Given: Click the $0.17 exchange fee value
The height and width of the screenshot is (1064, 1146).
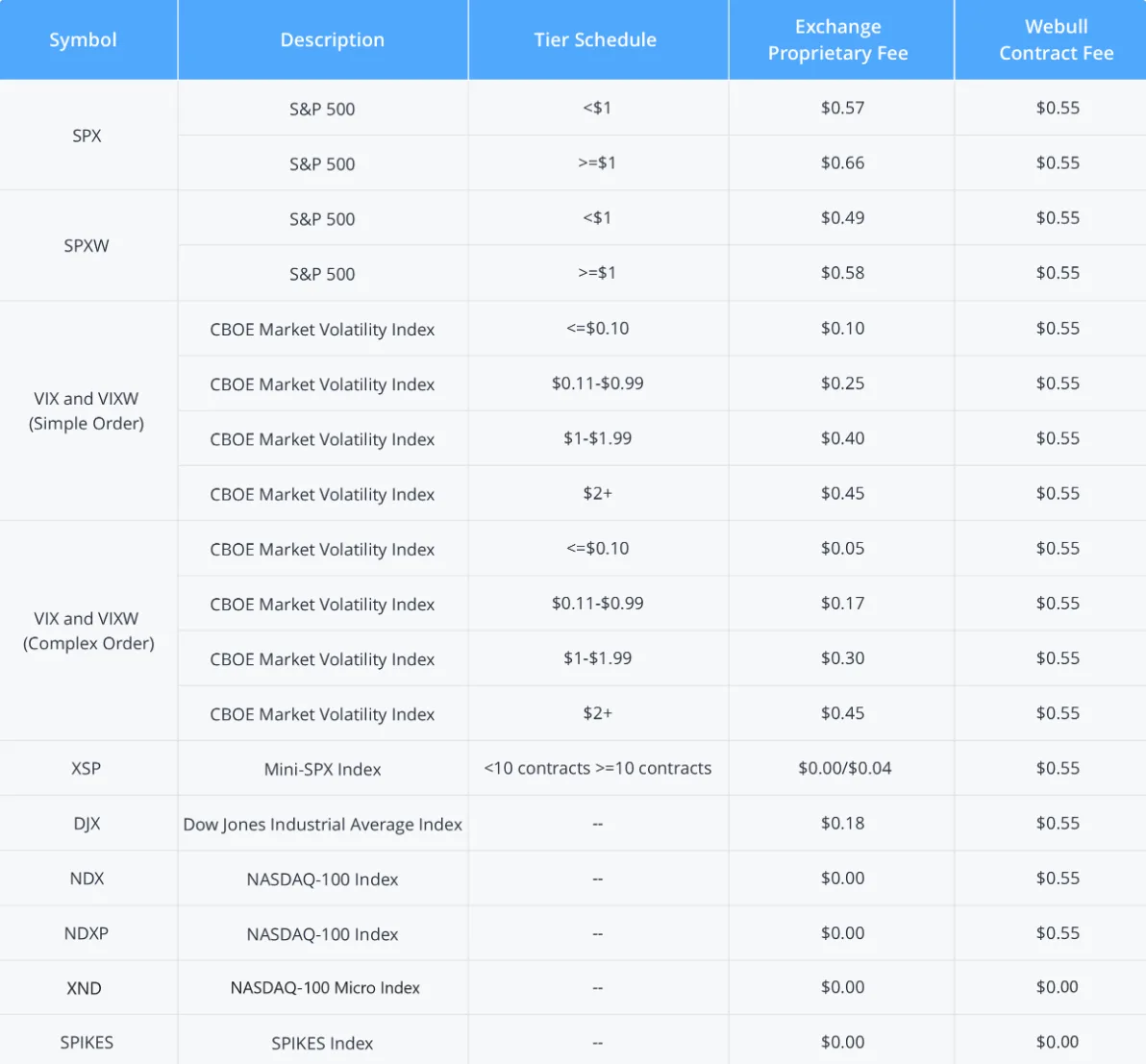Looking at the screenshot, I should (x=843, y=603).
